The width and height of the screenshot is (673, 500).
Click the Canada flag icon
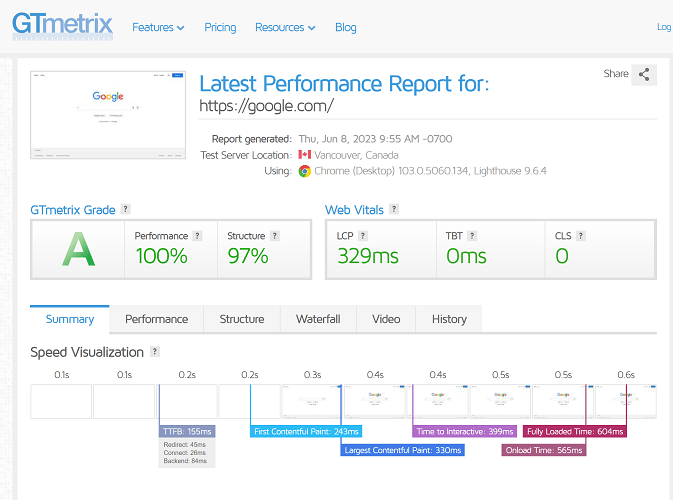coord(305,155)
